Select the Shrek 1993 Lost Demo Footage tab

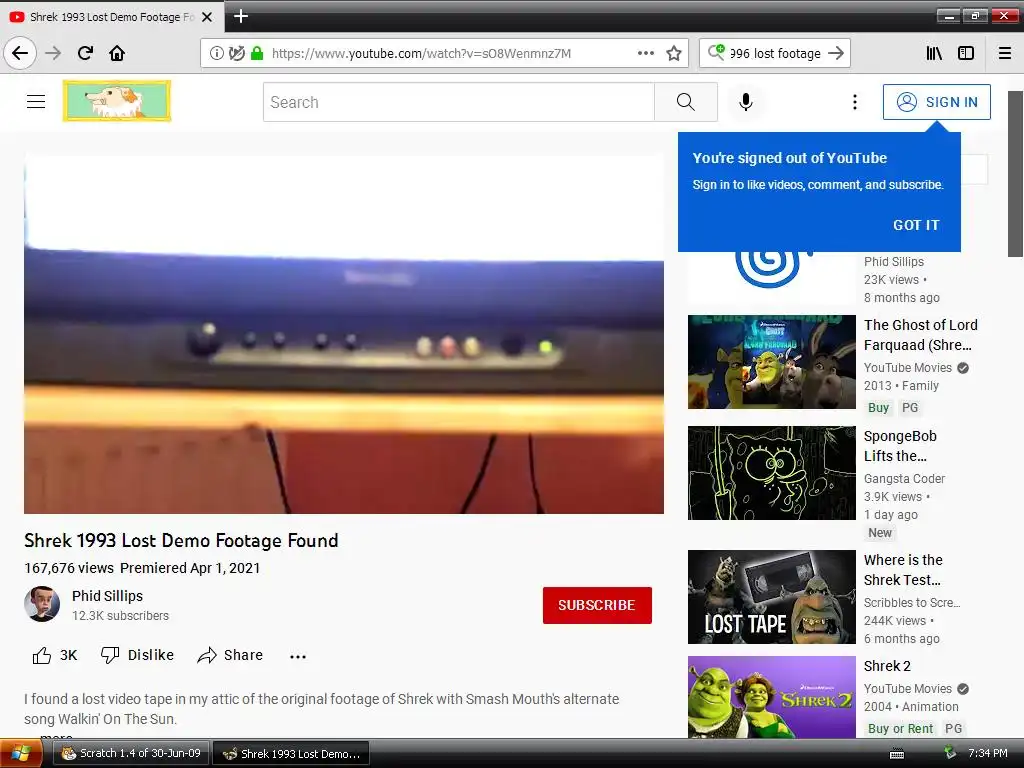click(111, 17)
